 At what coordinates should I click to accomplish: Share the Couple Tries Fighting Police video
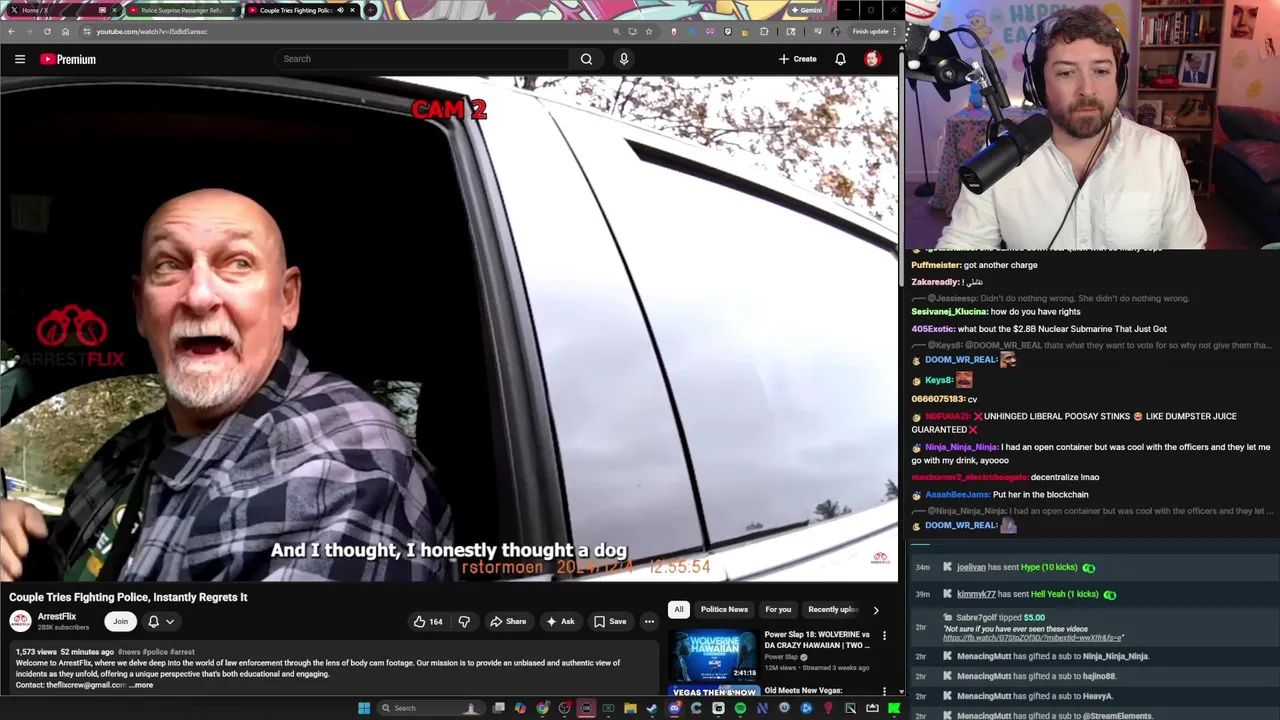[x=508, y=622]
